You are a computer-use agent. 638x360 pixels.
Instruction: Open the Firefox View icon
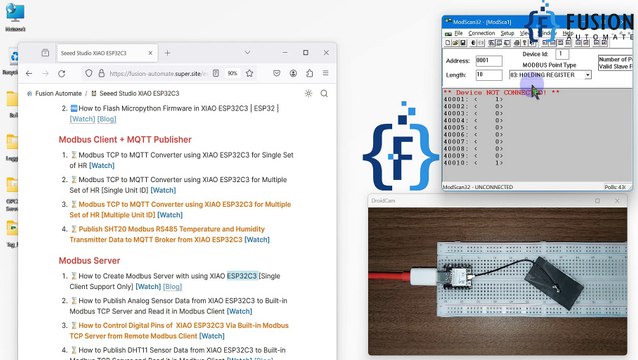coord(45,53)
